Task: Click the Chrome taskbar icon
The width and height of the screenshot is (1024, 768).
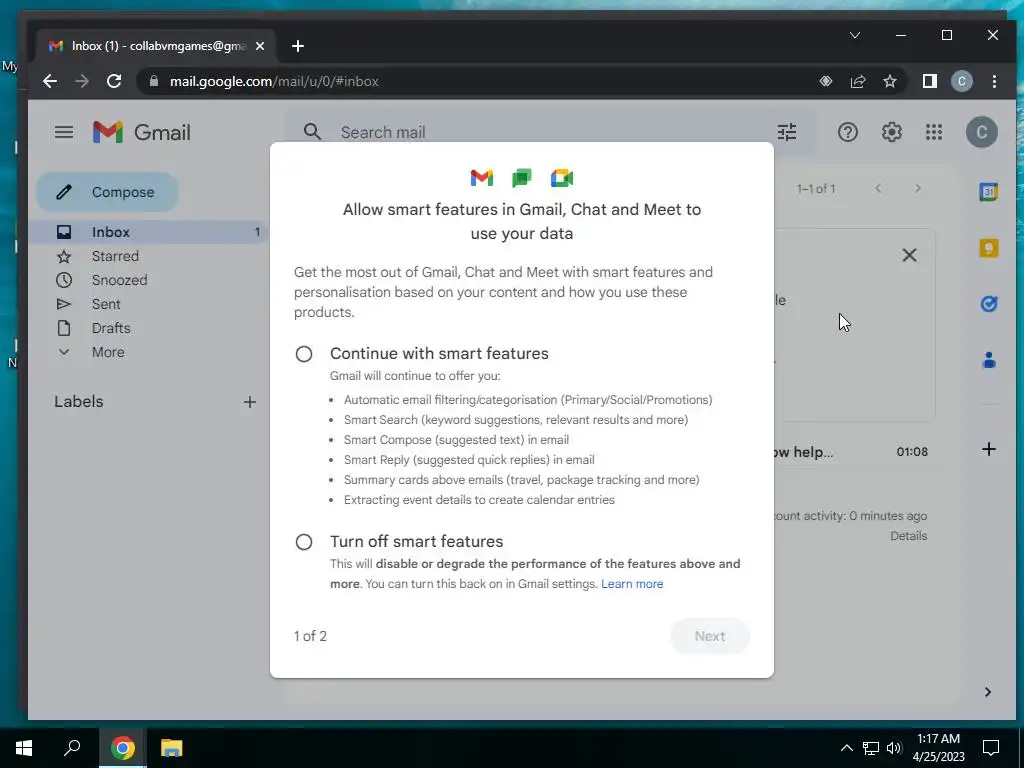Action: pyautogui.click(x=123, y=748)
